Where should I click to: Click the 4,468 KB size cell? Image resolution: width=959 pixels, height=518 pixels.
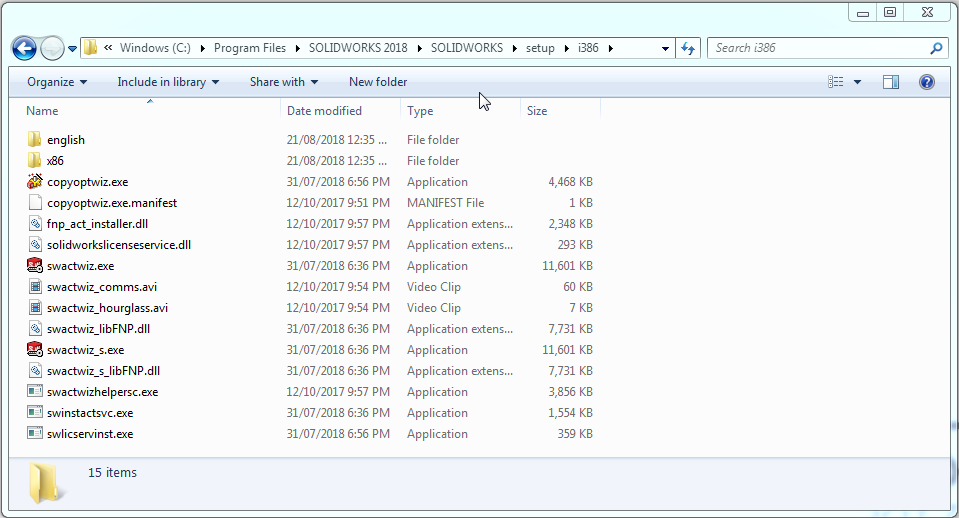click(570, 182)
